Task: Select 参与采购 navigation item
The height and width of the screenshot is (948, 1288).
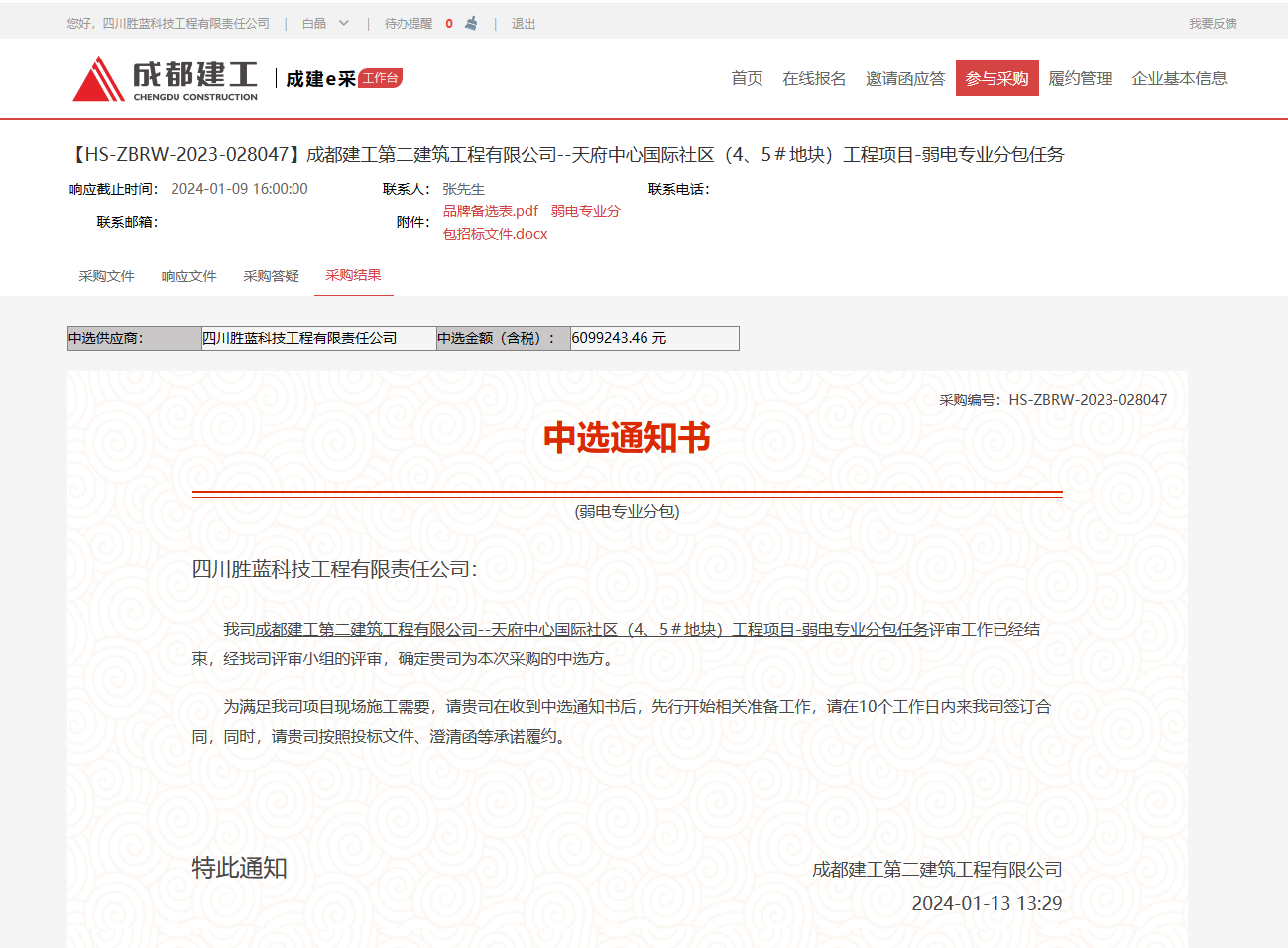Action: [x=997, y=78]
